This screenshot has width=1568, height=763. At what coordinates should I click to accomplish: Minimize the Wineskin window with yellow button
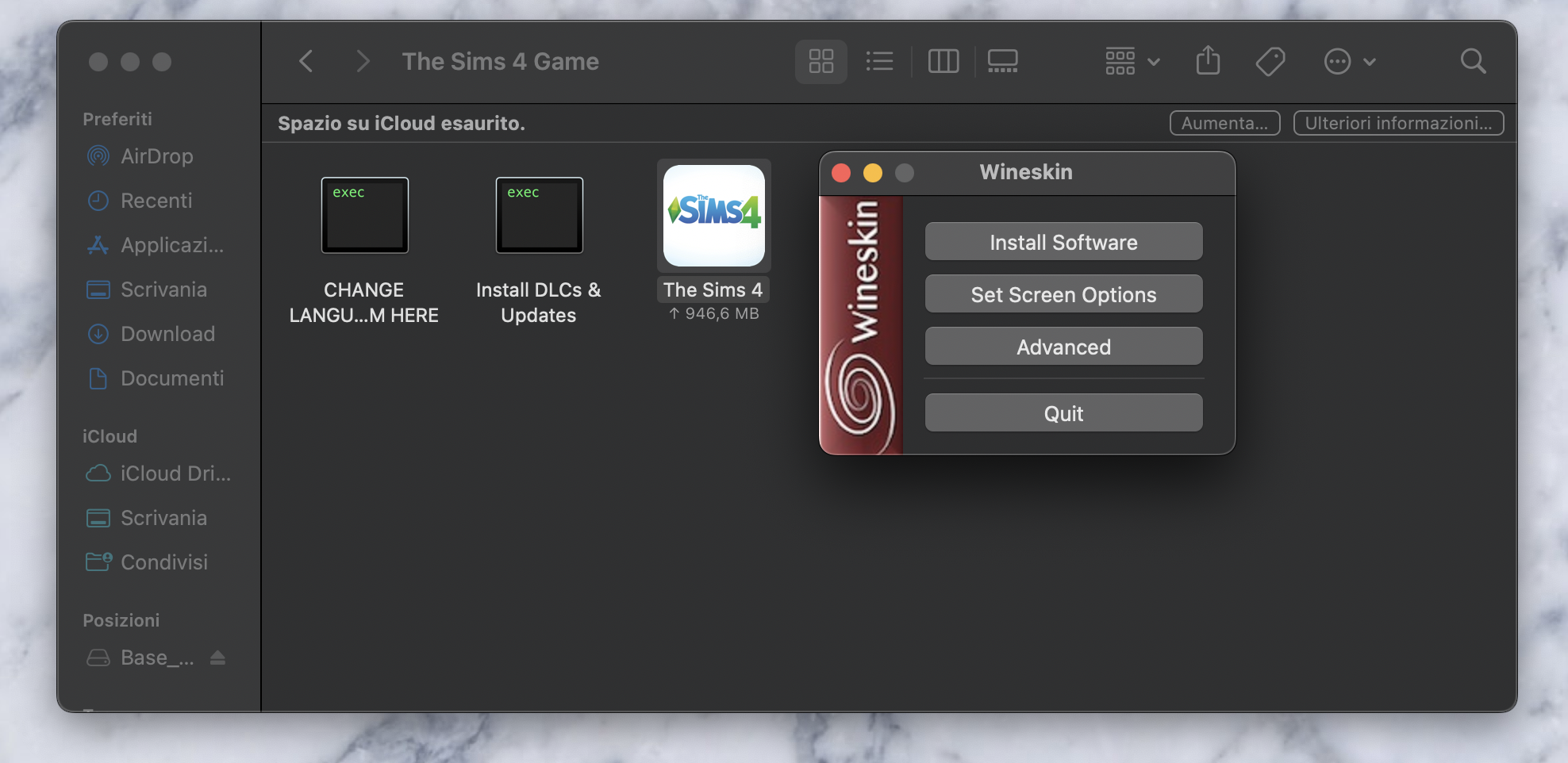click(x=873, y=172)
